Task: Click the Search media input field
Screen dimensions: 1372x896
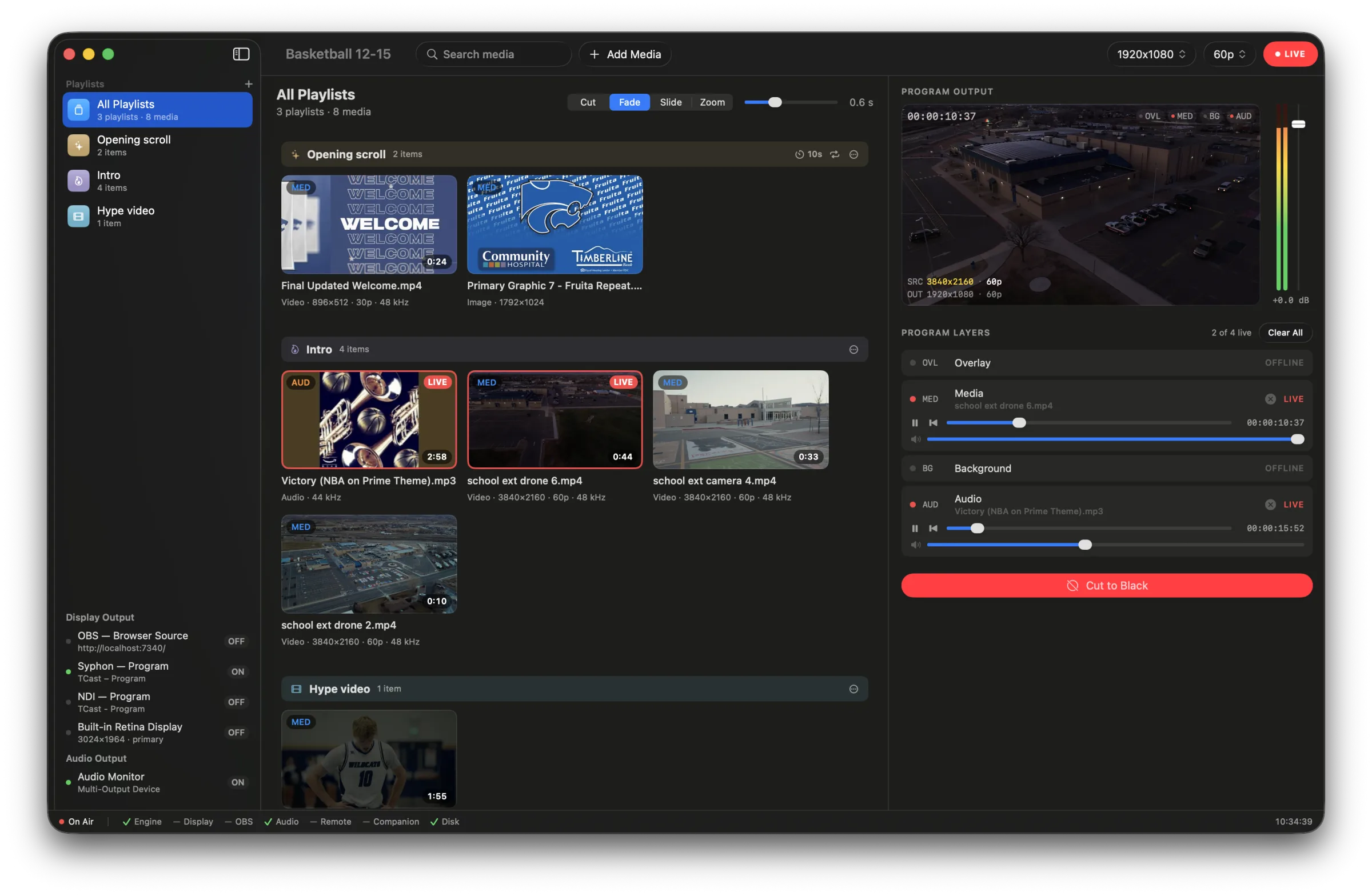Action: (x=493, y=54)
